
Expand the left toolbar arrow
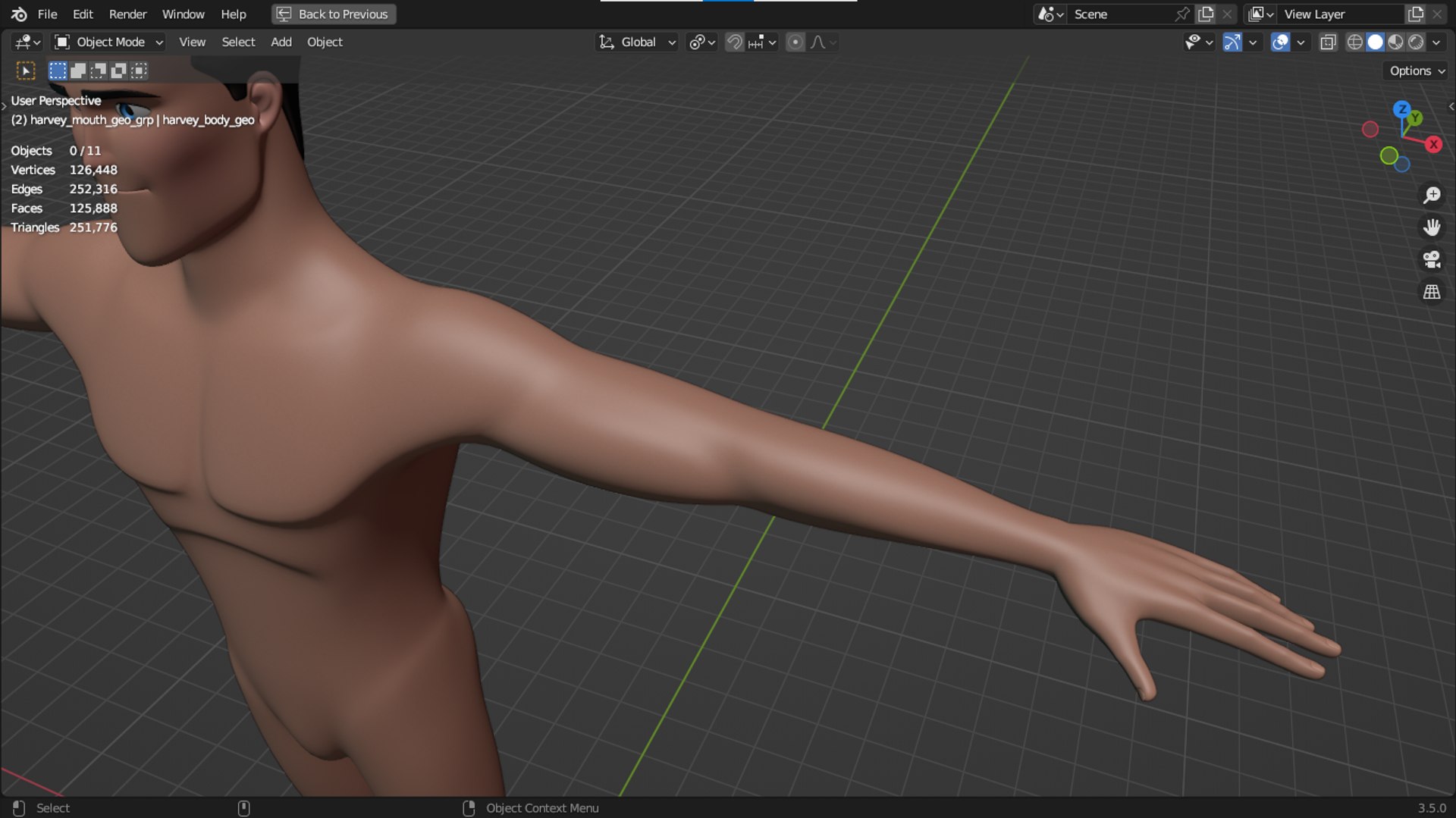(4, 105)
